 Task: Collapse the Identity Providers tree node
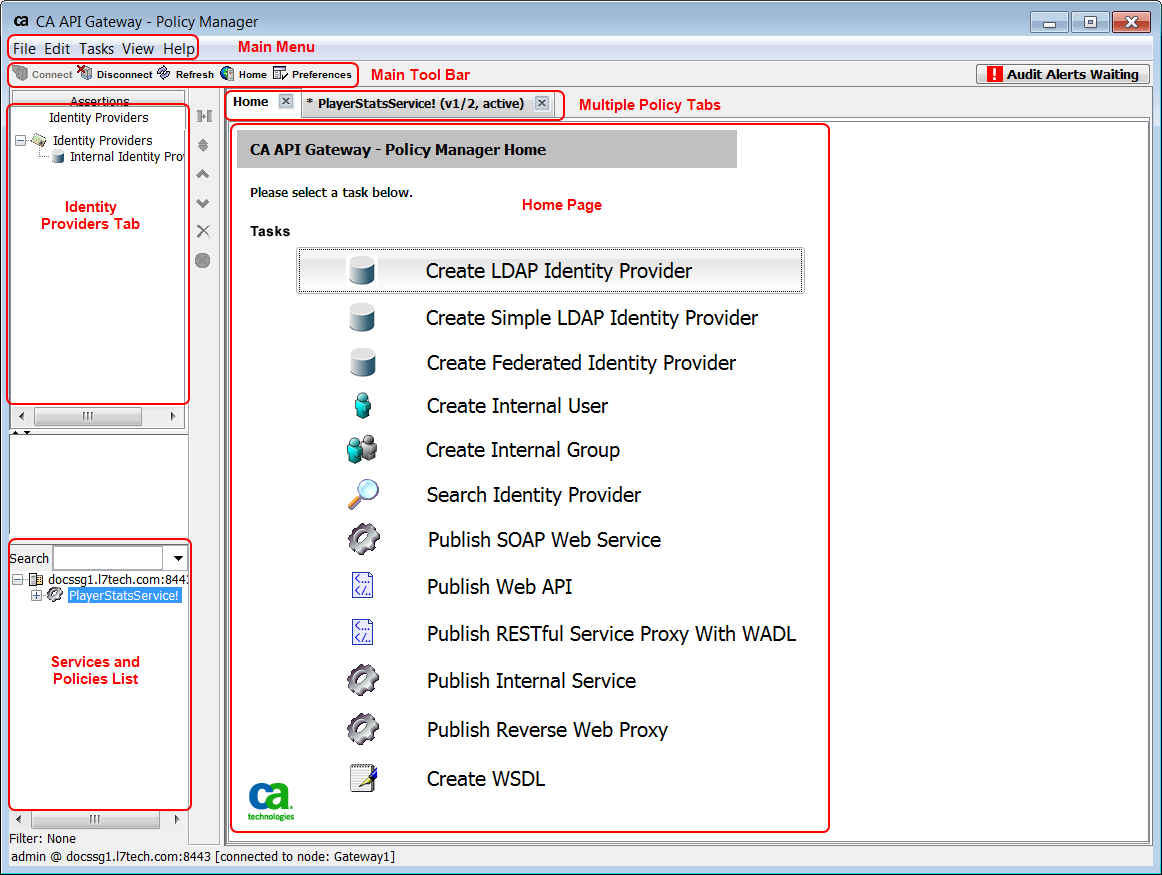21,141
